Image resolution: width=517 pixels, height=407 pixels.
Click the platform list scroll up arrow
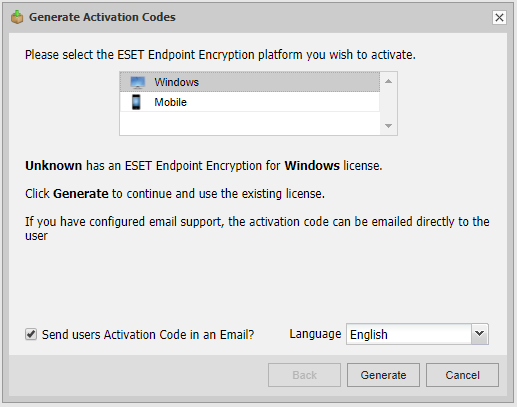pos(388,81)
